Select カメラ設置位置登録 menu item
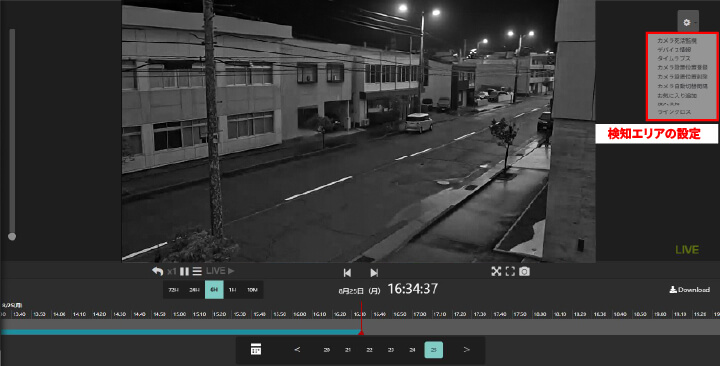This screenshot has width=720, height=366. pos(682,68)
